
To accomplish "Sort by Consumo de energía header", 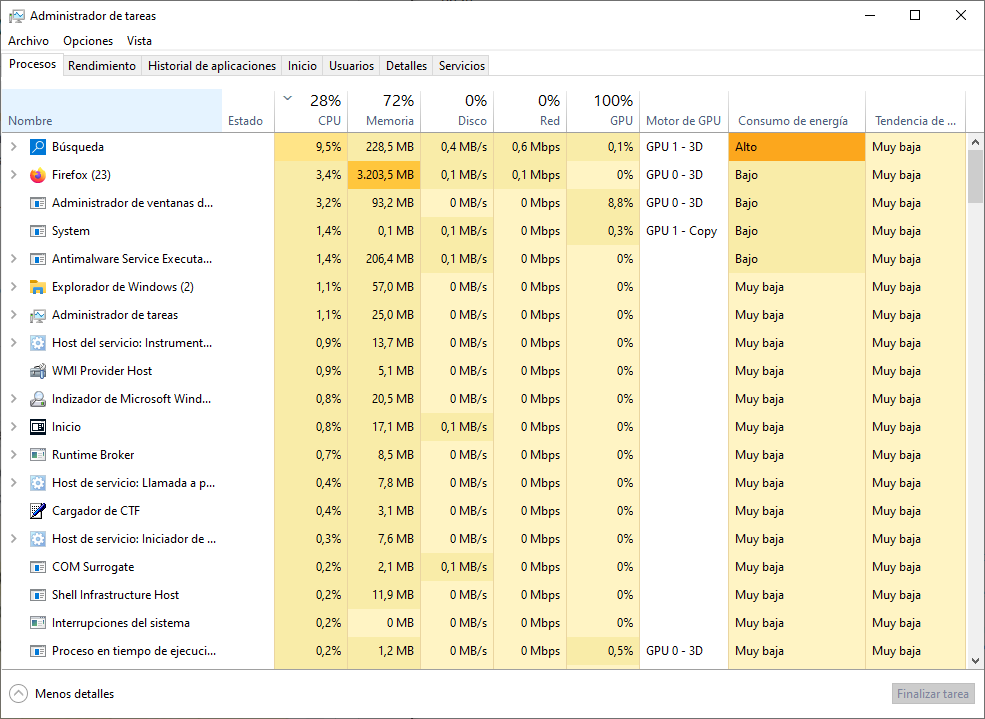I will pyautogui.click(x=797, y=111).
